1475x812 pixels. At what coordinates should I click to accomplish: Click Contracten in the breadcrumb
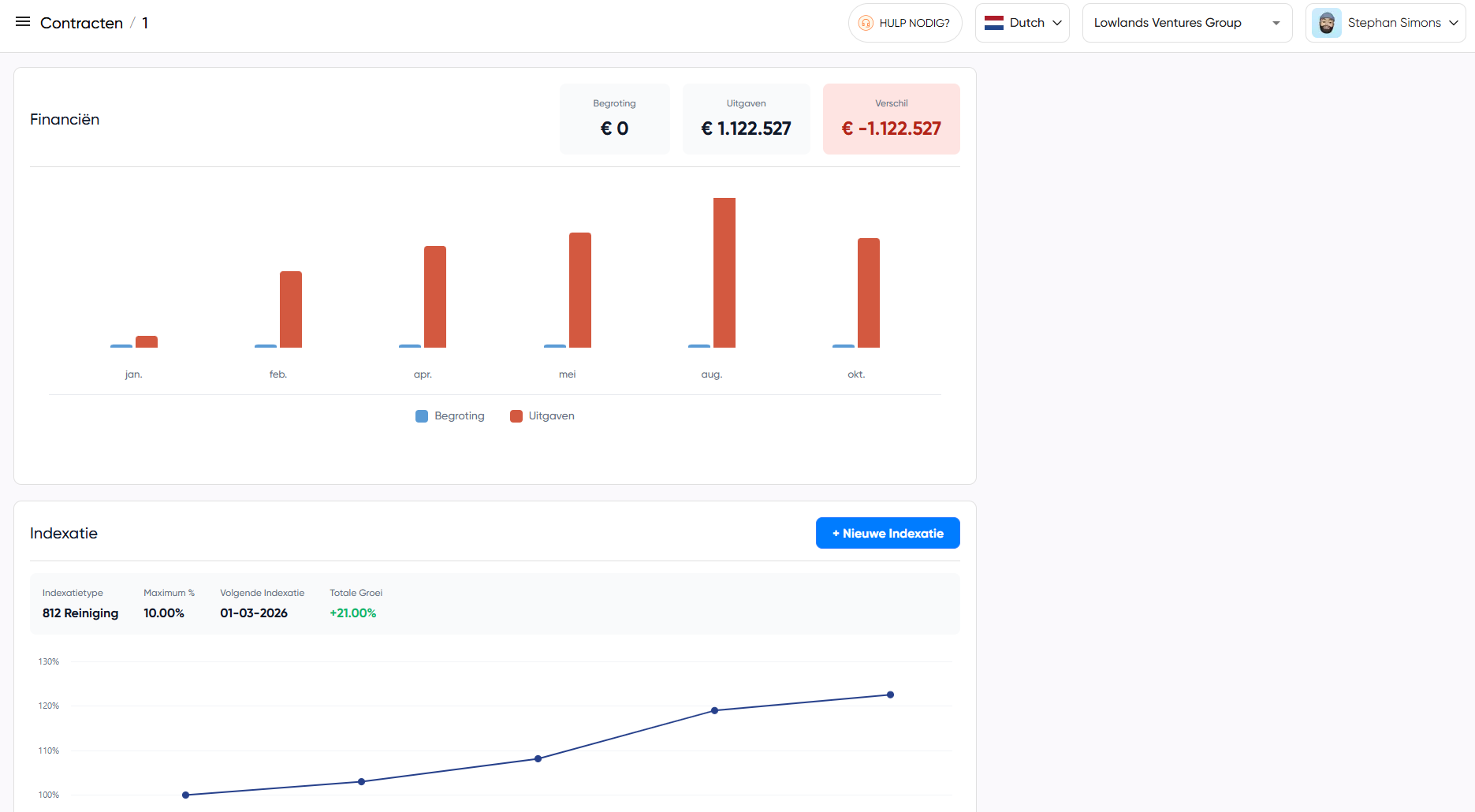click(81, 23)
